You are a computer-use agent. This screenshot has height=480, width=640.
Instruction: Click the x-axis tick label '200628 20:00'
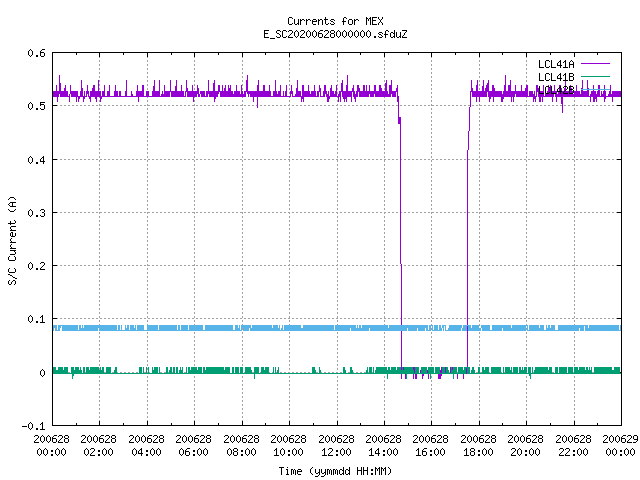click(525, 445)
